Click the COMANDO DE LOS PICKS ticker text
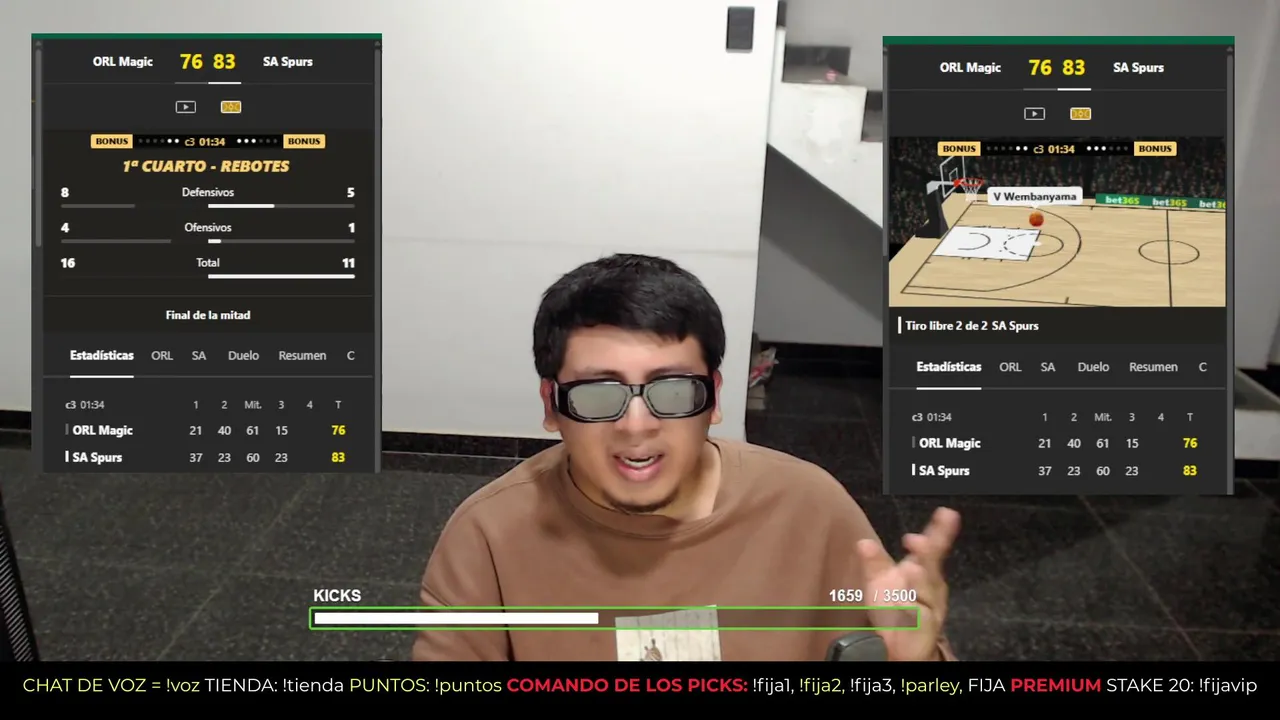The width and height of the screenshot is (1280, 720). (x=627, y=686)
